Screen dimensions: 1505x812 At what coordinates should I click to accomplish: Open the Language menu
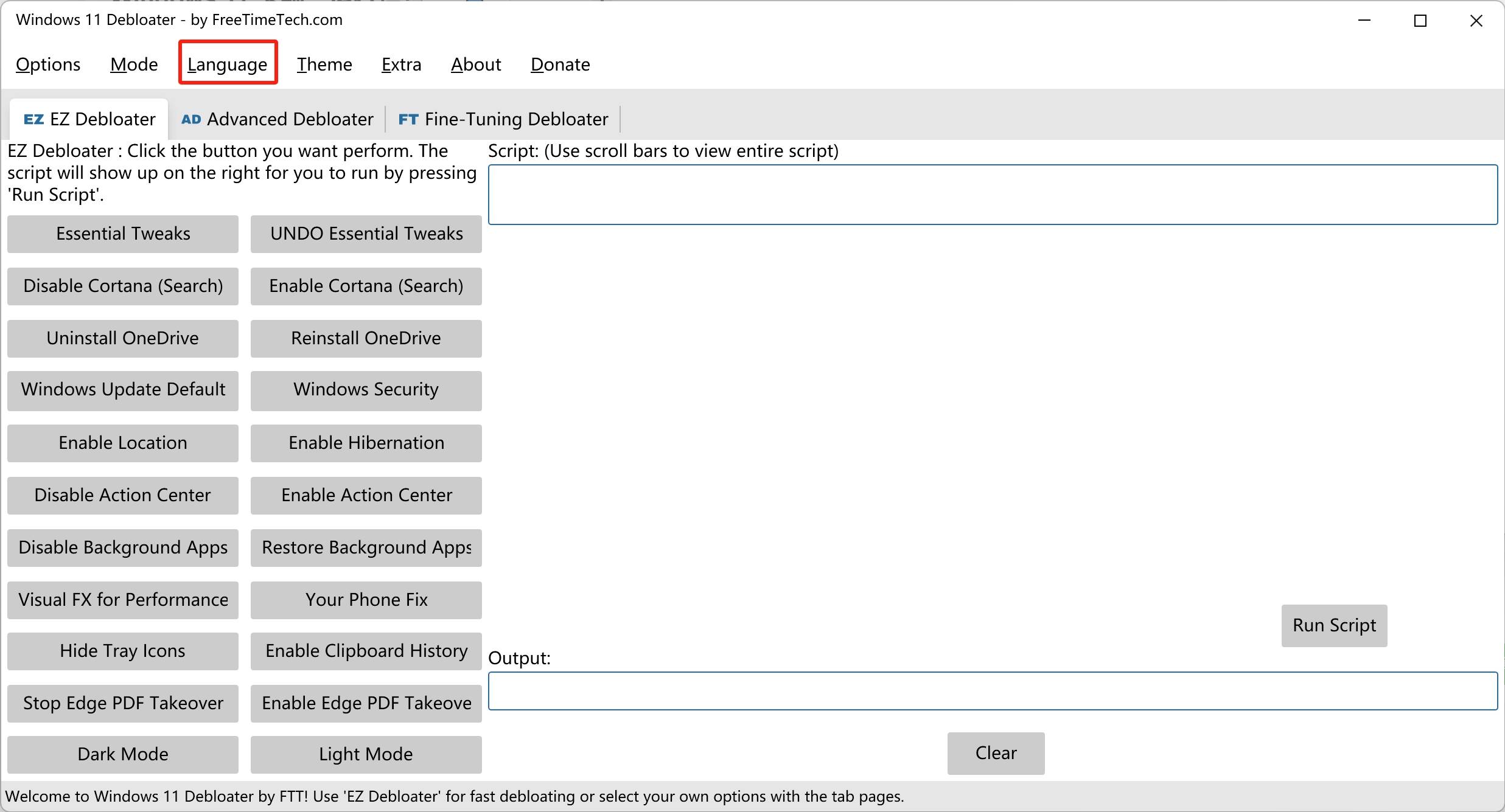coord(228,64)
